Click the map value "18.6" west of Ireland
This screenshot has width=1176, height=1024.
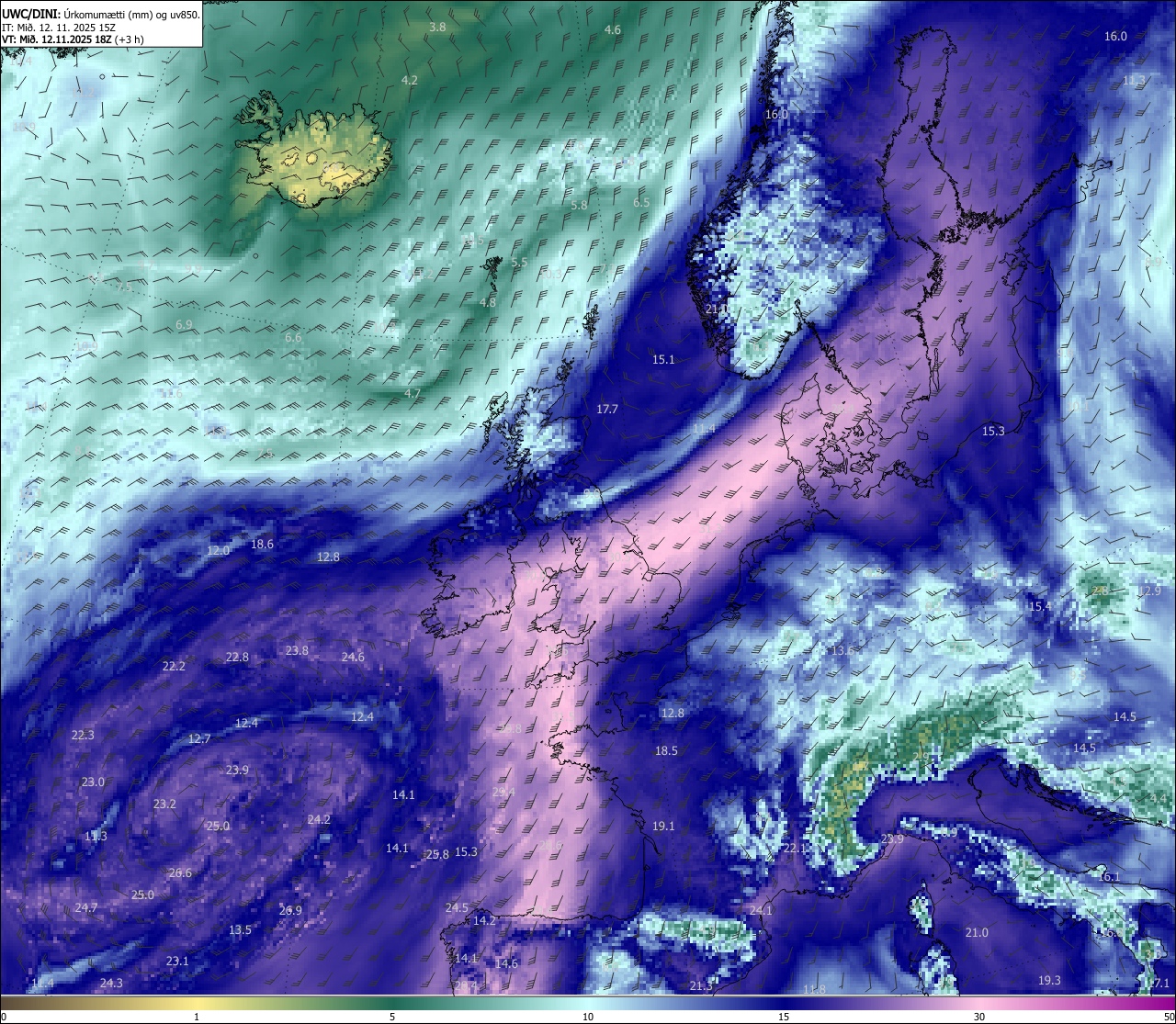262,545
